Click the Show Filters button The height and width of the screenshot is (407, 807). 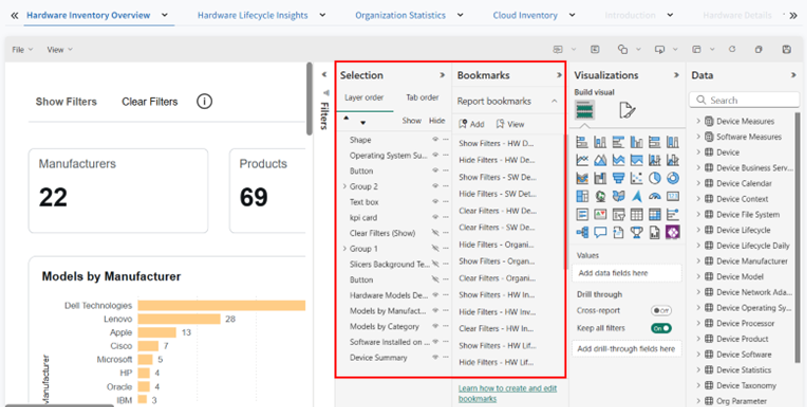[65, 101]
